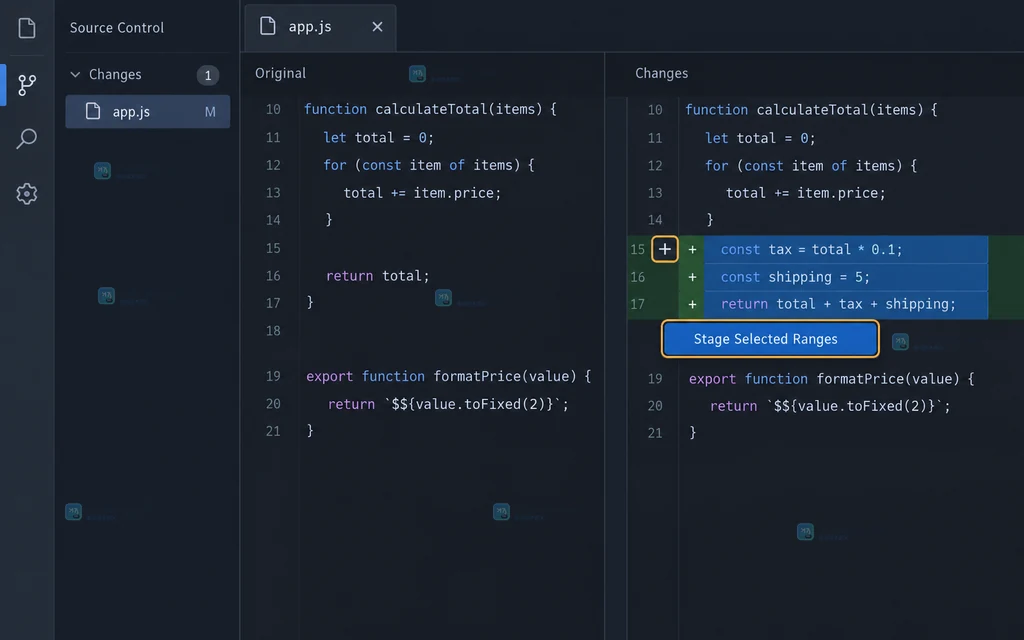
Task: Click the file icon on app.js tab
Action: 268,26
